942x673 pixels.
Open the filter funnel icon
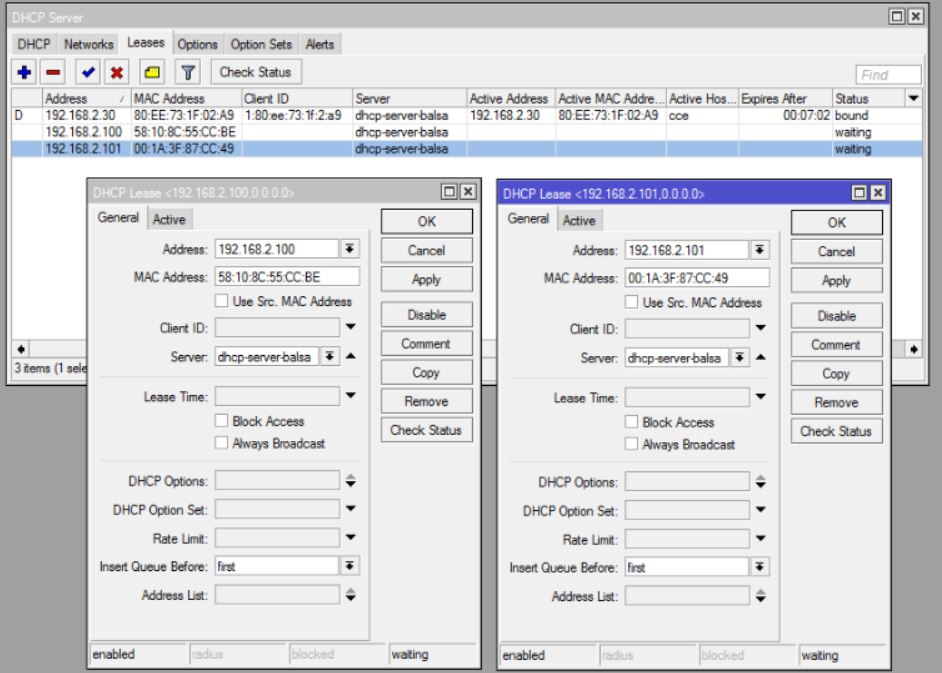coord(188,72)
